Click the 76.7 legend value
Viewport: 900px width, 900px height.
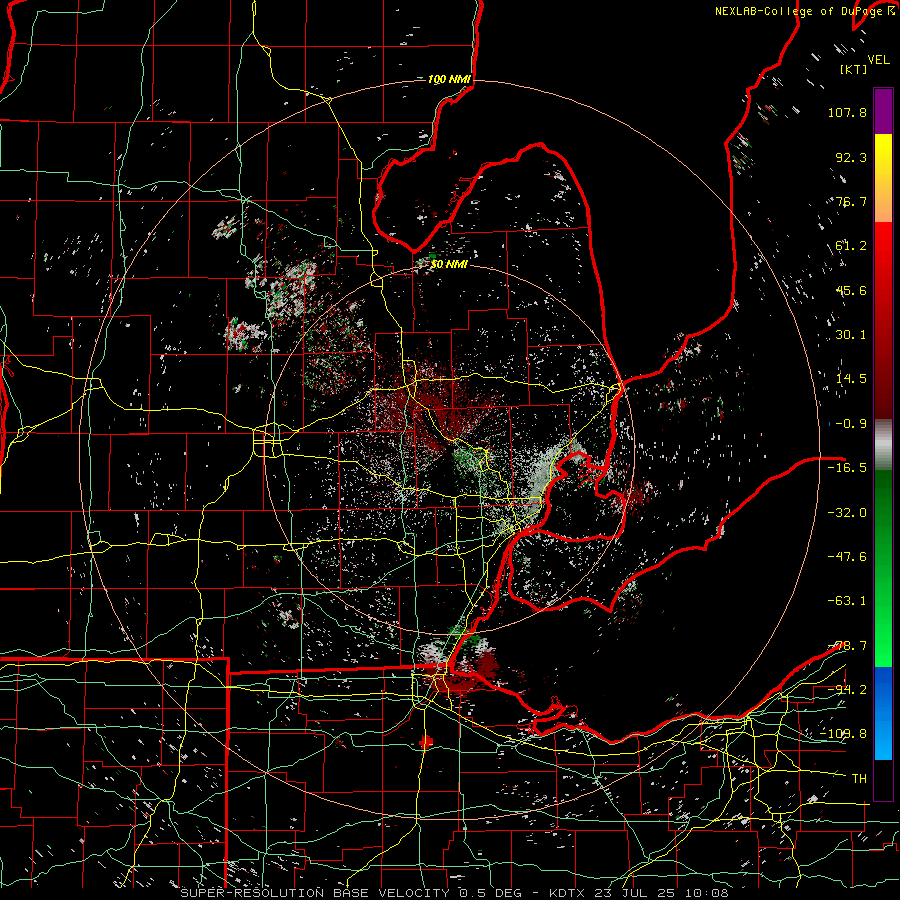click(851, 201)
